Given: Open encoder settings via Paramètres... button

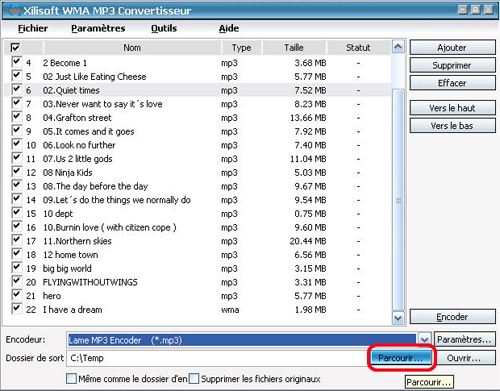Looking at the screenshot, I should (x=465, y=339).
